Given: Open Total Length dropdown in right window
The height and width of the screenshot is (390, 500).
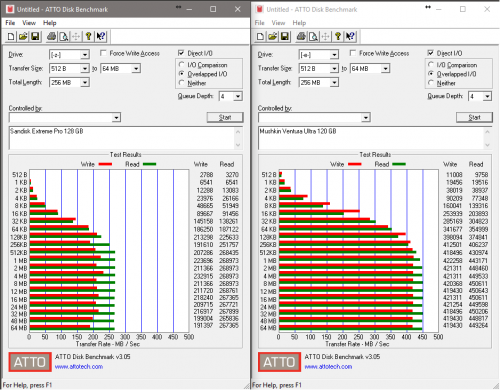Looking at the screenshot, I should click(x=334, y=82).
